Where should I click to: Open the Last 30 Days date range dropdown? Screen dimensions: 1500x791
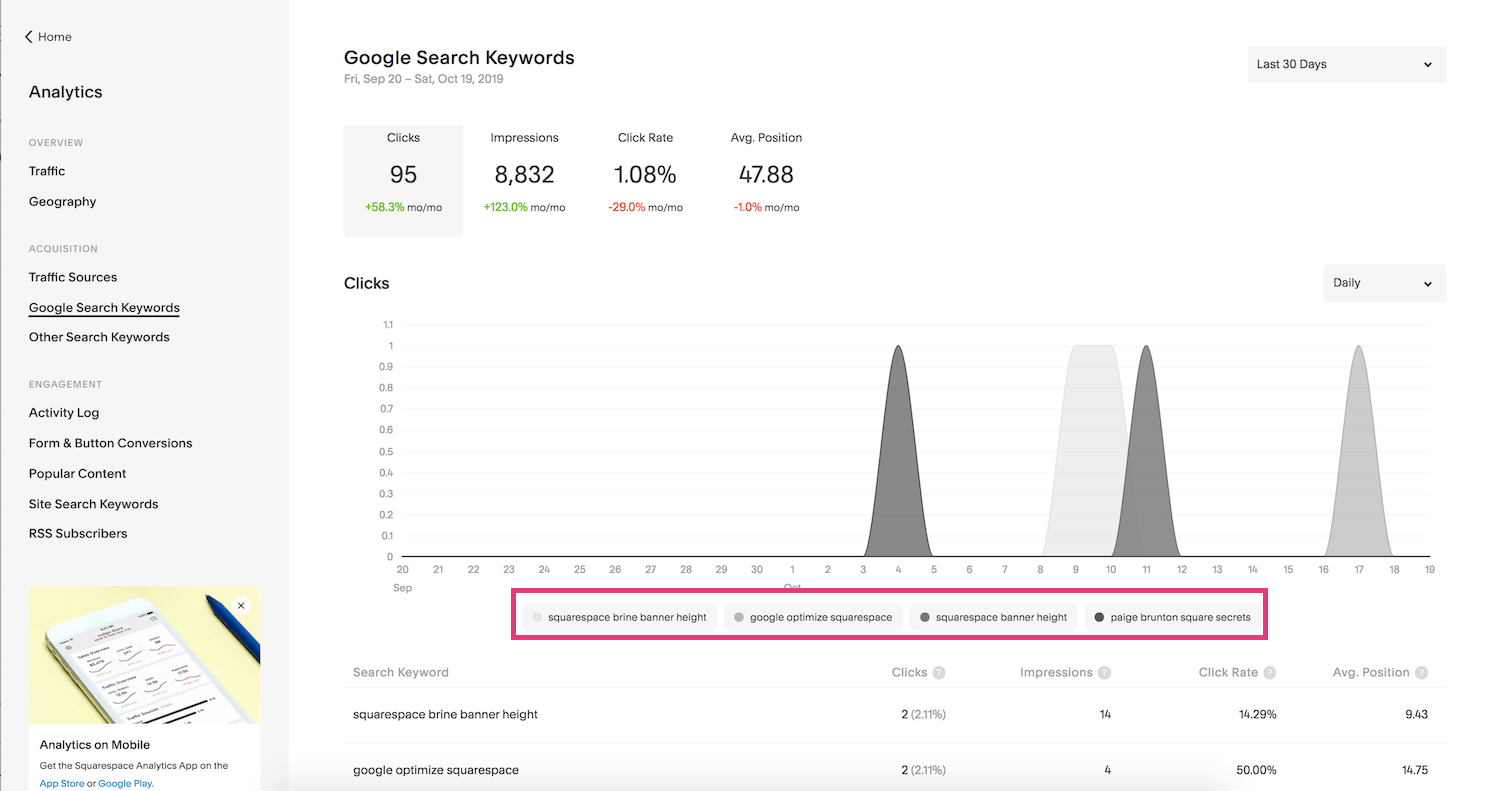click(x=1346, y=64)
